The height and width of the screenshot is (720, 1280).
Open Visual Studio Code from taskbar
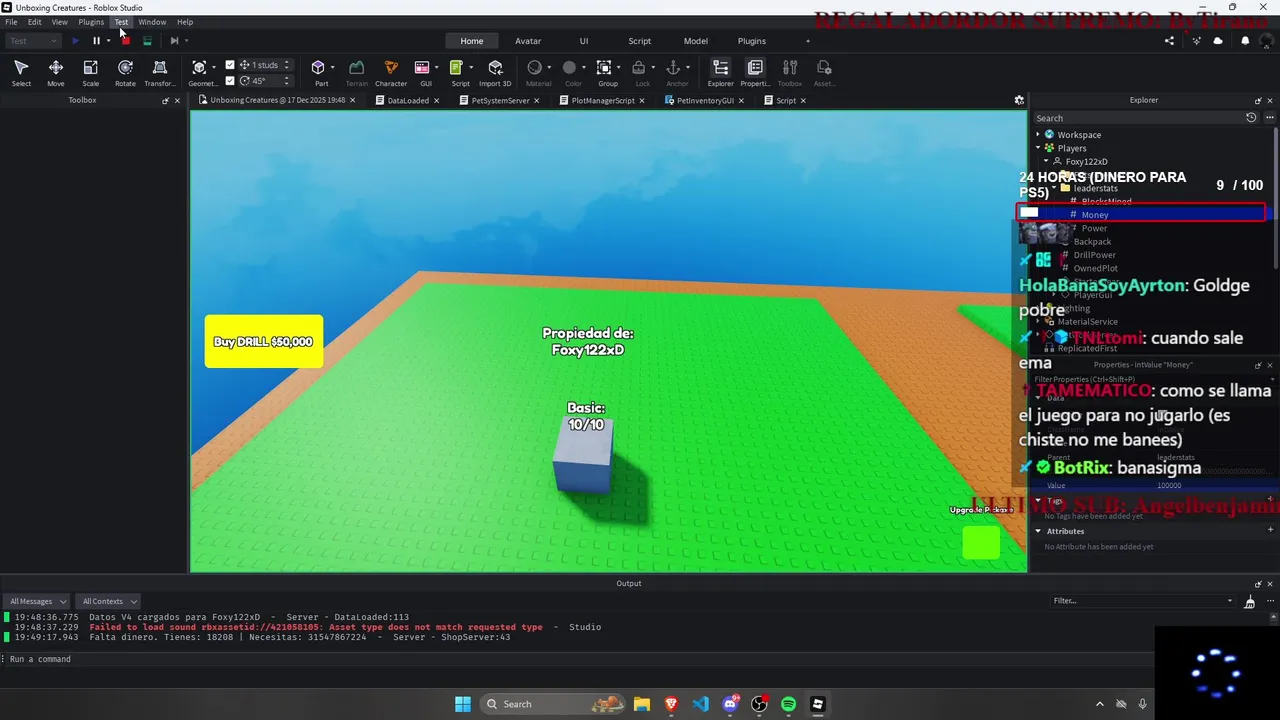point(700,704)
